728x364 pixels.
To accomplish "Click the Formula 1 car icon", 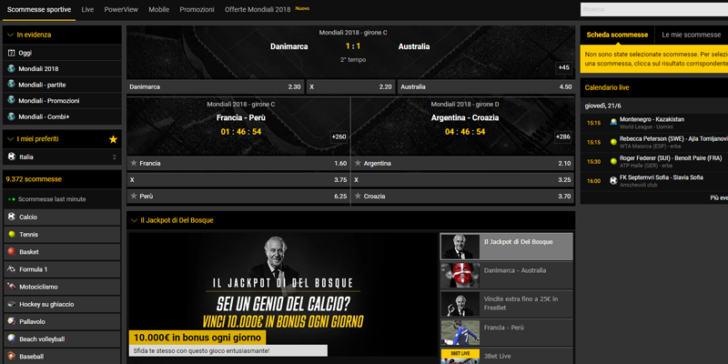I will click(12, 269).
